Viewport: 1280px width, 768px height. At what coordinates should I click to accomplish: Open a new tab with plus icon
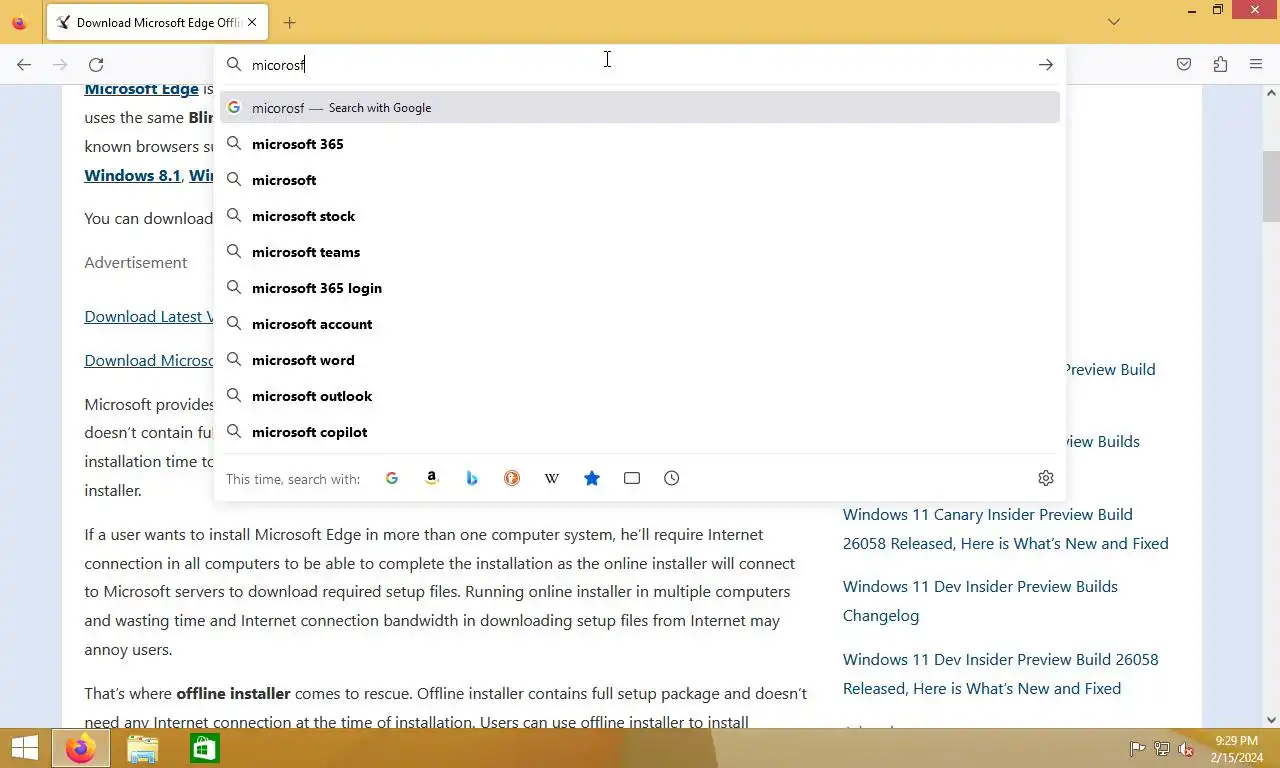pyautogui.click(x=289, y=22)
